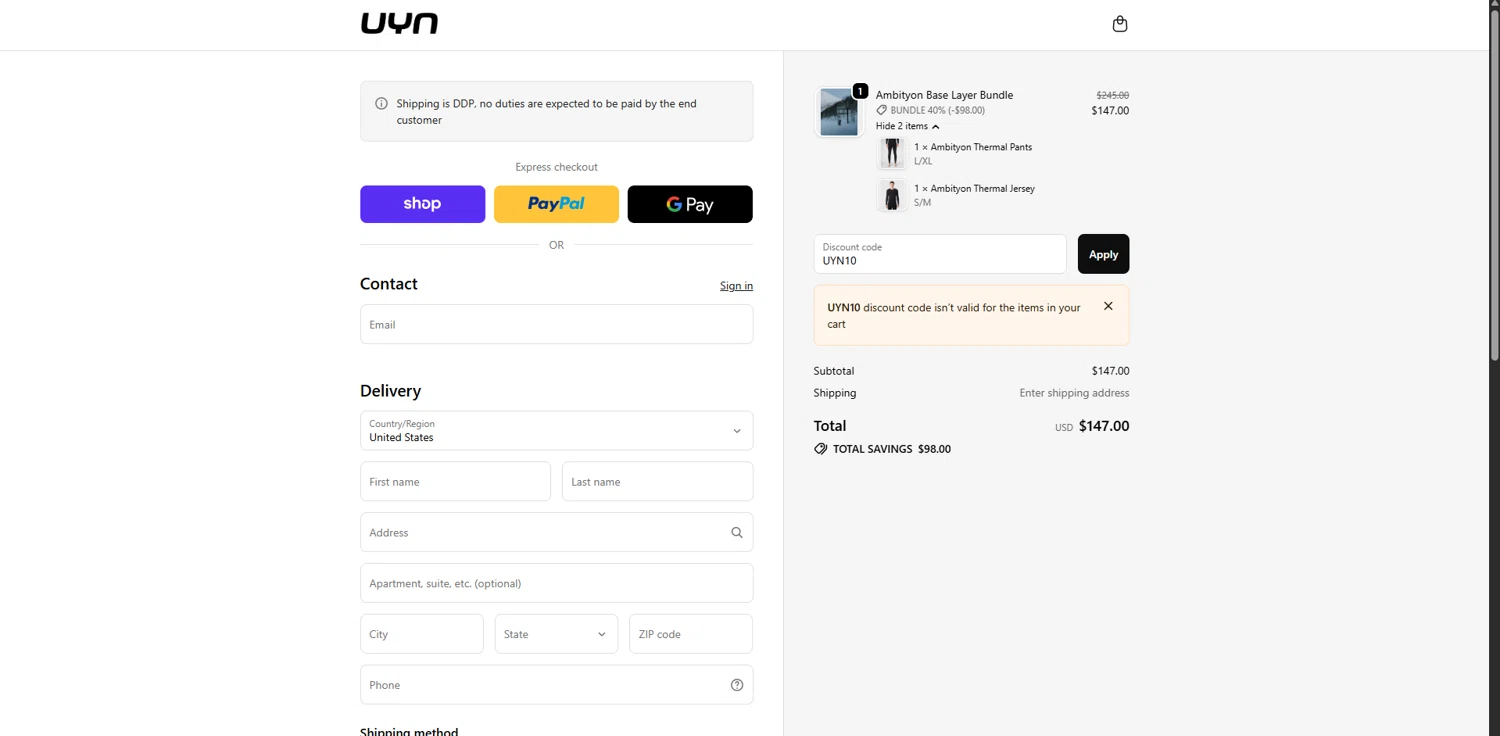Click the Ambityon Base Layer Bundle thumbnail

tap(838, 111)
